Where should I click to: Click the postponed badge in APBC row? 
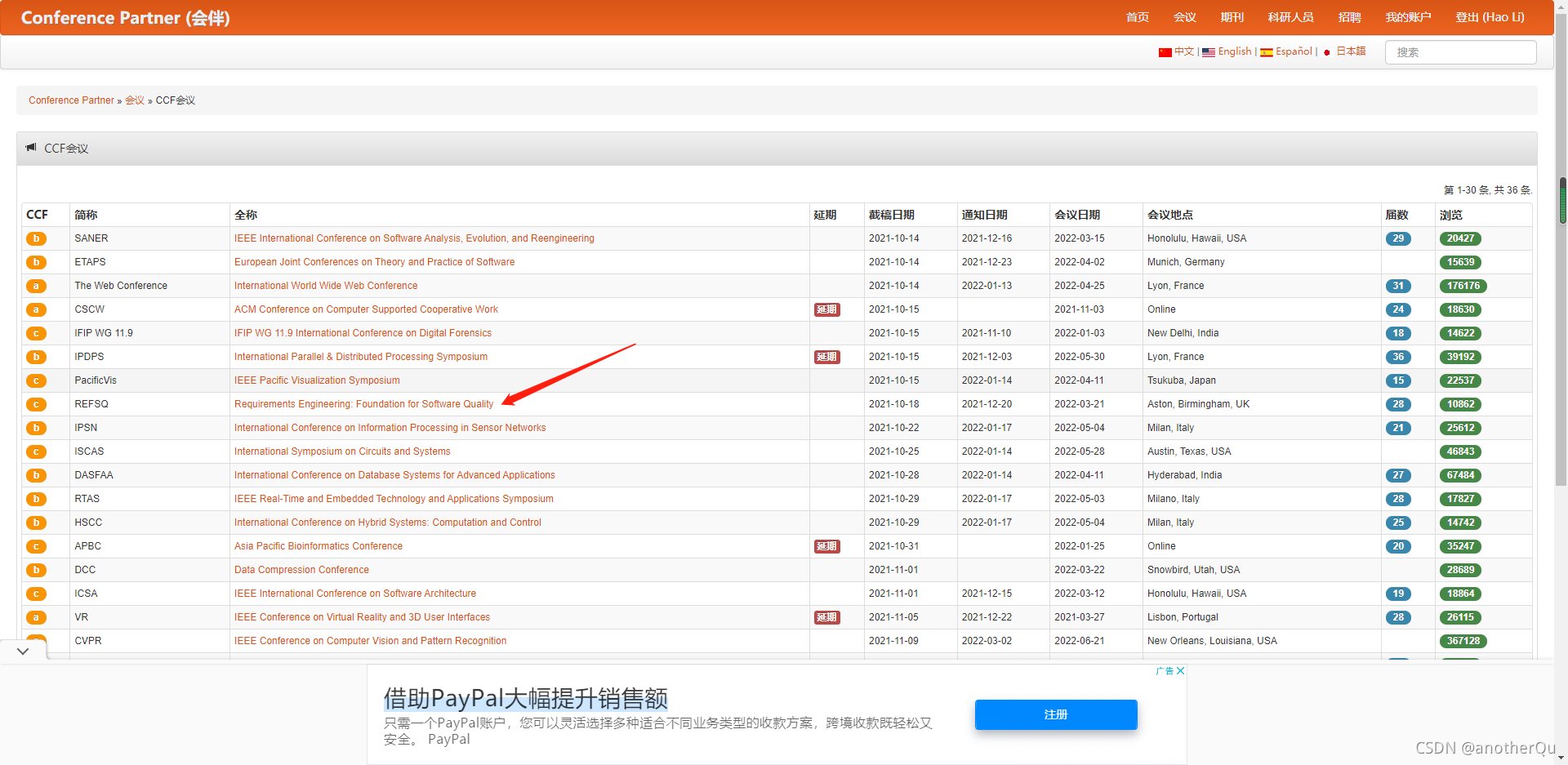[x=826, y=546]
